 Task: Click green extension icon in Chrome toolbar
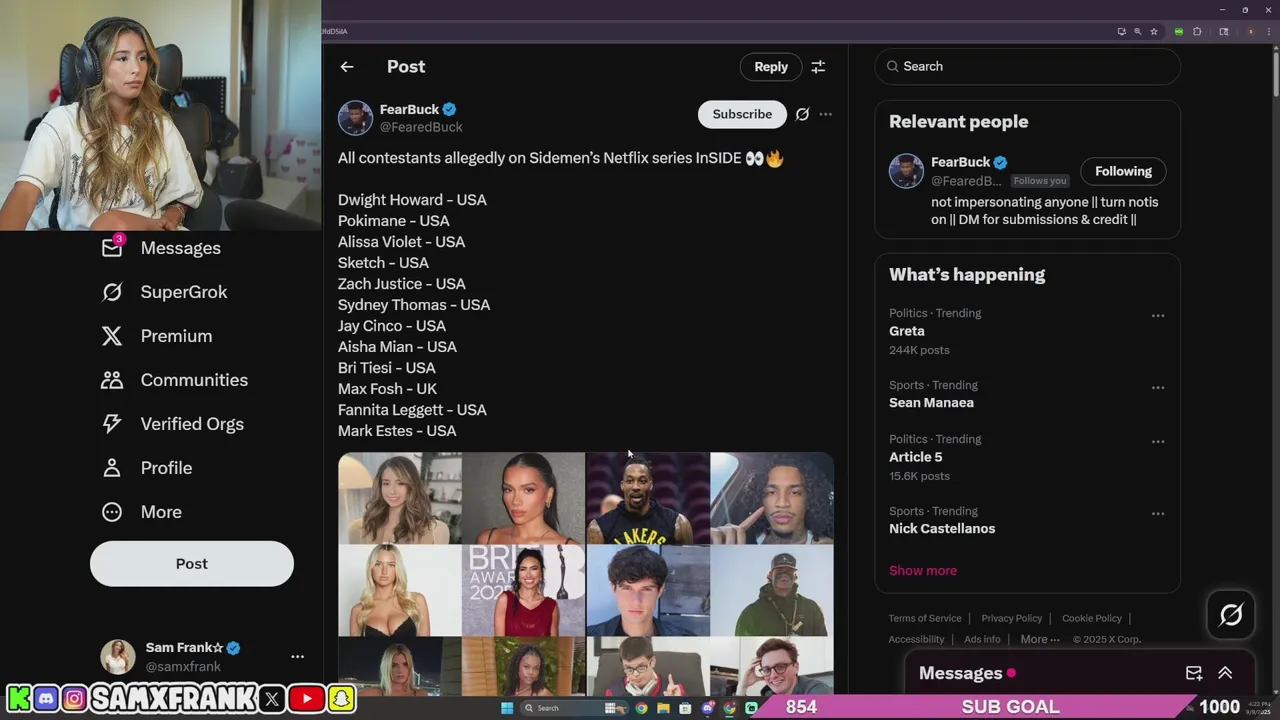(1179, 32)
